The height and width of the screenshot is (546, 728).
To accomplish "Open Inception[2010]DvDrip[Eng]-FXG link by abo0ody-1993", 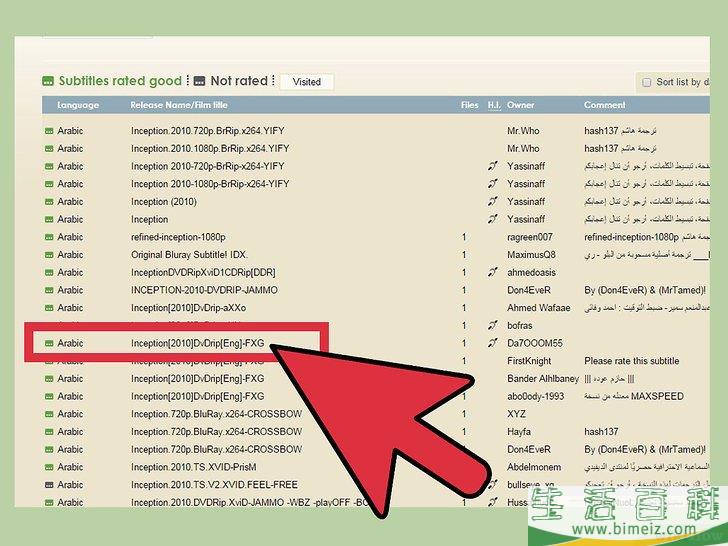I will pyautogui.click(x=198, y=396).
